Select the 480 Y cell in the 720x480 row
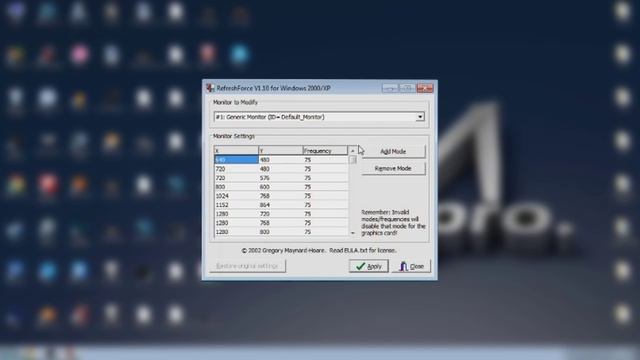The image size is (640, 360). [x=281, y=169]
